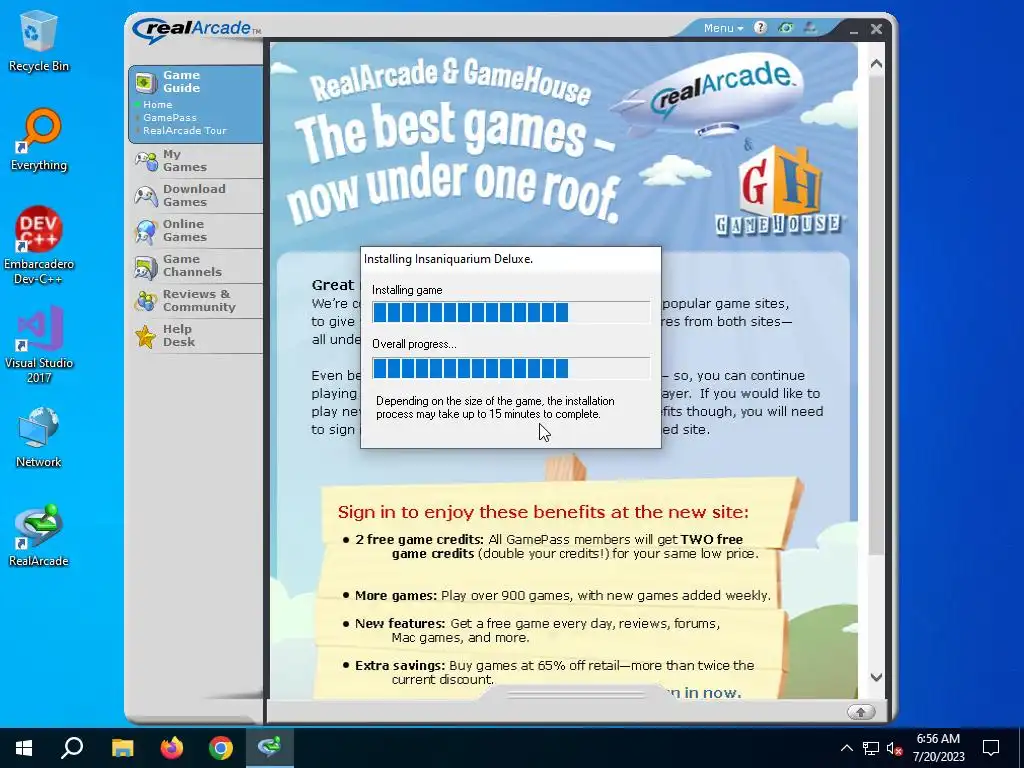
Task: Open the Help Desk section
Action: coord(197,336)
